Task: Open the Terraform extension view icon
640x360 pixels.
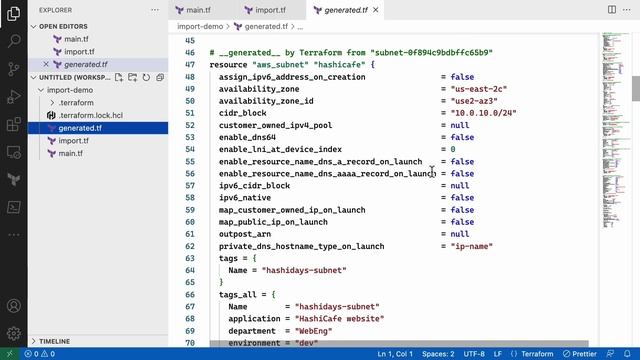Action: 13,180
